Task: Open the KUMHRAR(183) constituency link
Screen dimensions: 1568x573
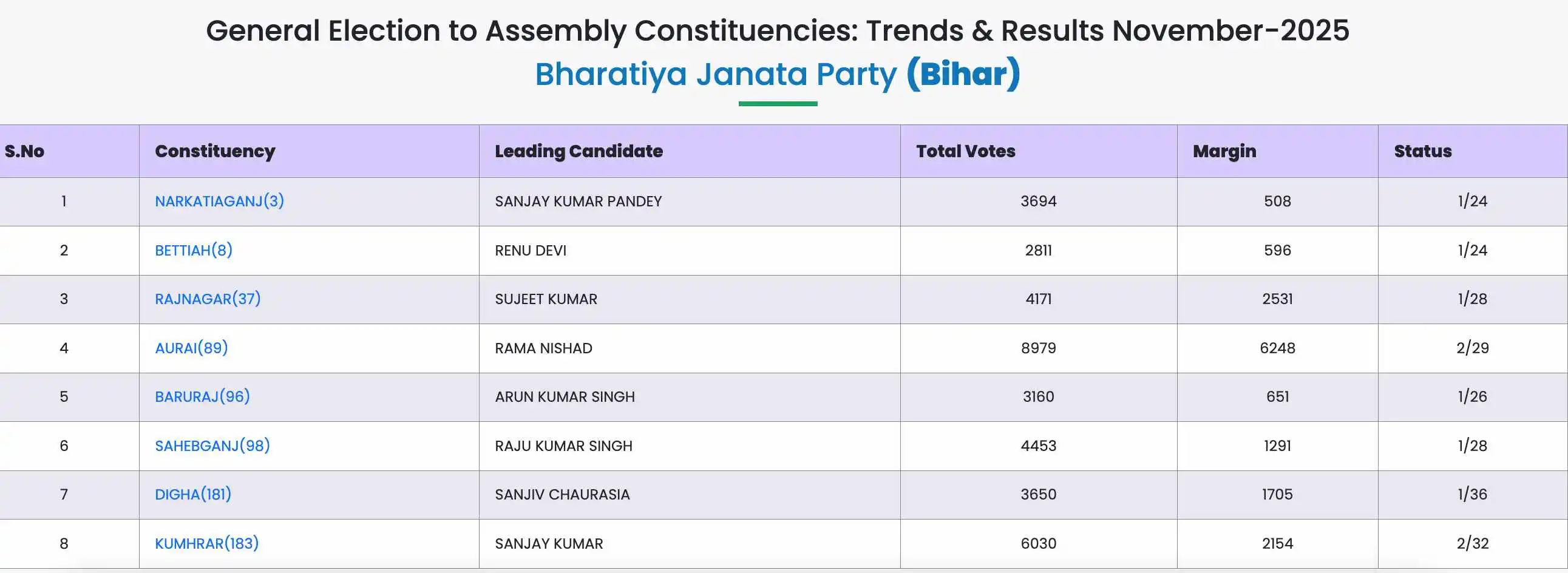Action: (x=206, y=543)
